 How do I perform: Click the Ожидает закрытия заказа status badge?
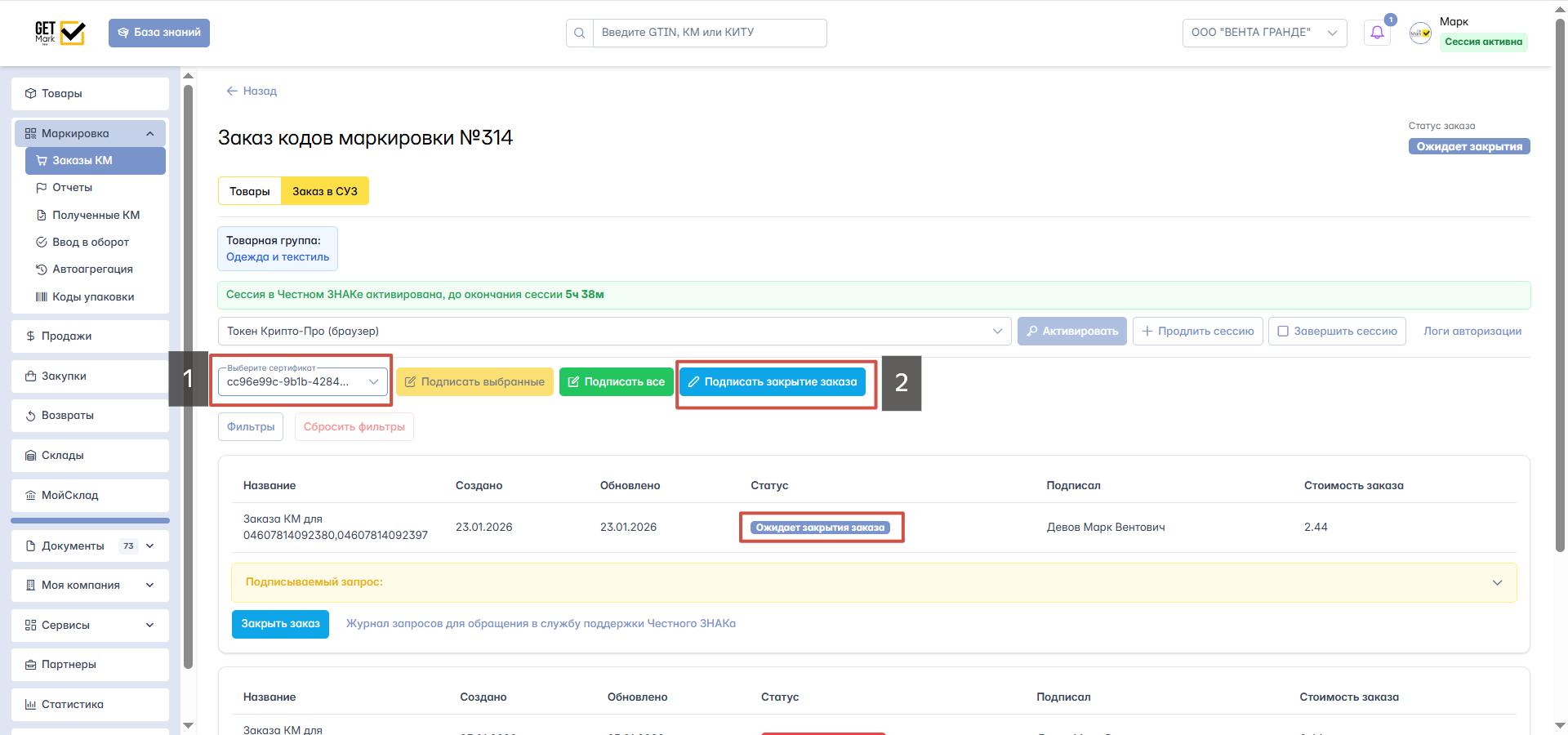(x=821, y=528)
